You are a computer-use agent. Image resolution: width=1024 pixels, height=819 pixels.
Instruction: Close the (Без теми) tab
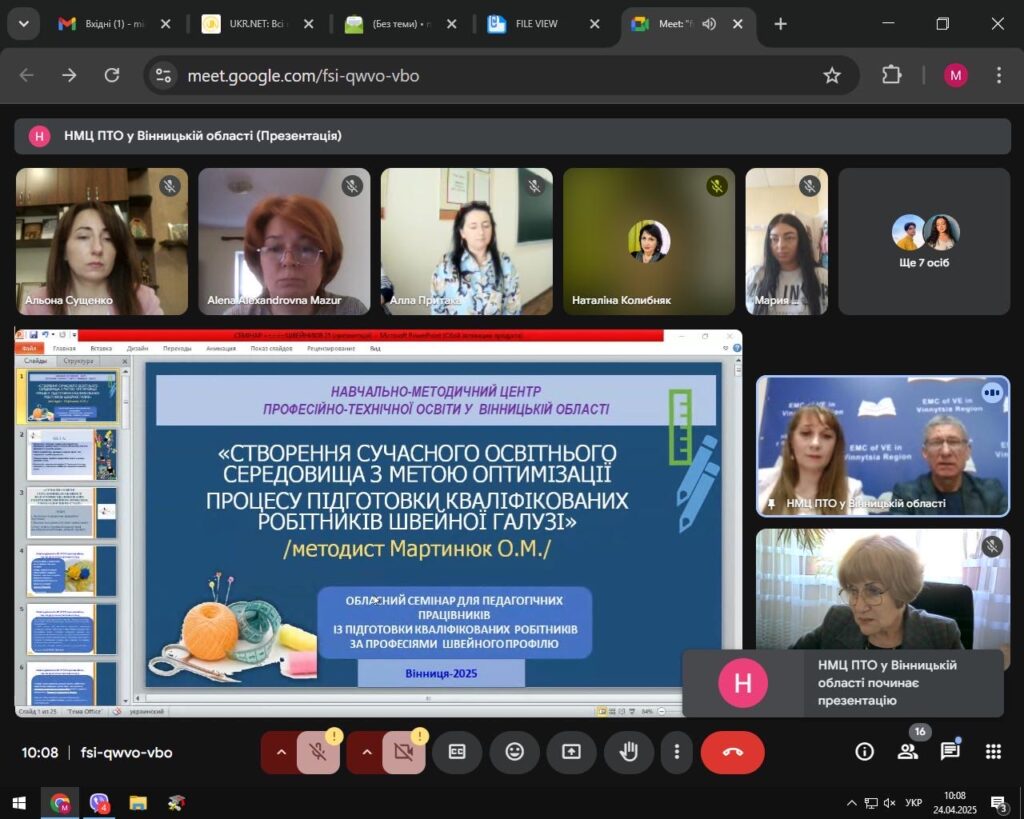pos(452,24)
